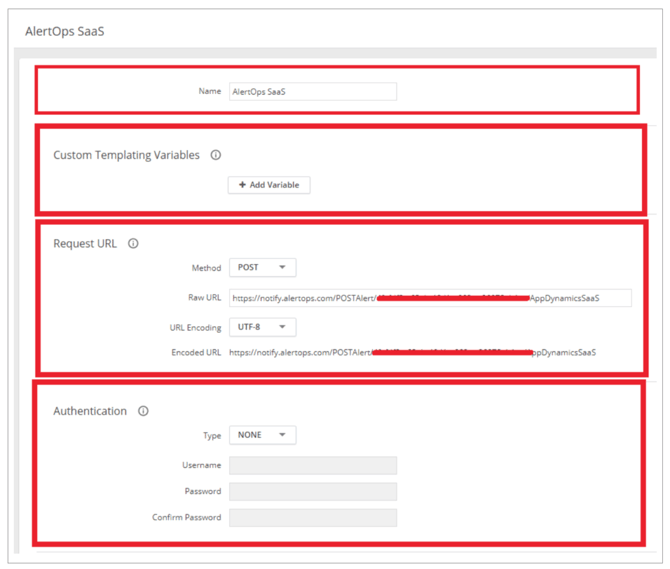Click the Encoded URL text

pyautogui.click(x=412, y=352)
